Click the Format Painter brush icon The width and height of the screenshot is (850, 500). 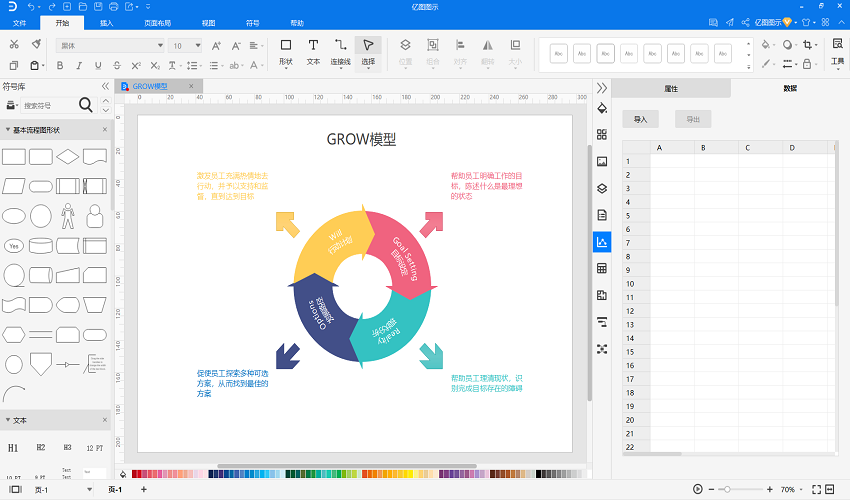tap(36, 44)
